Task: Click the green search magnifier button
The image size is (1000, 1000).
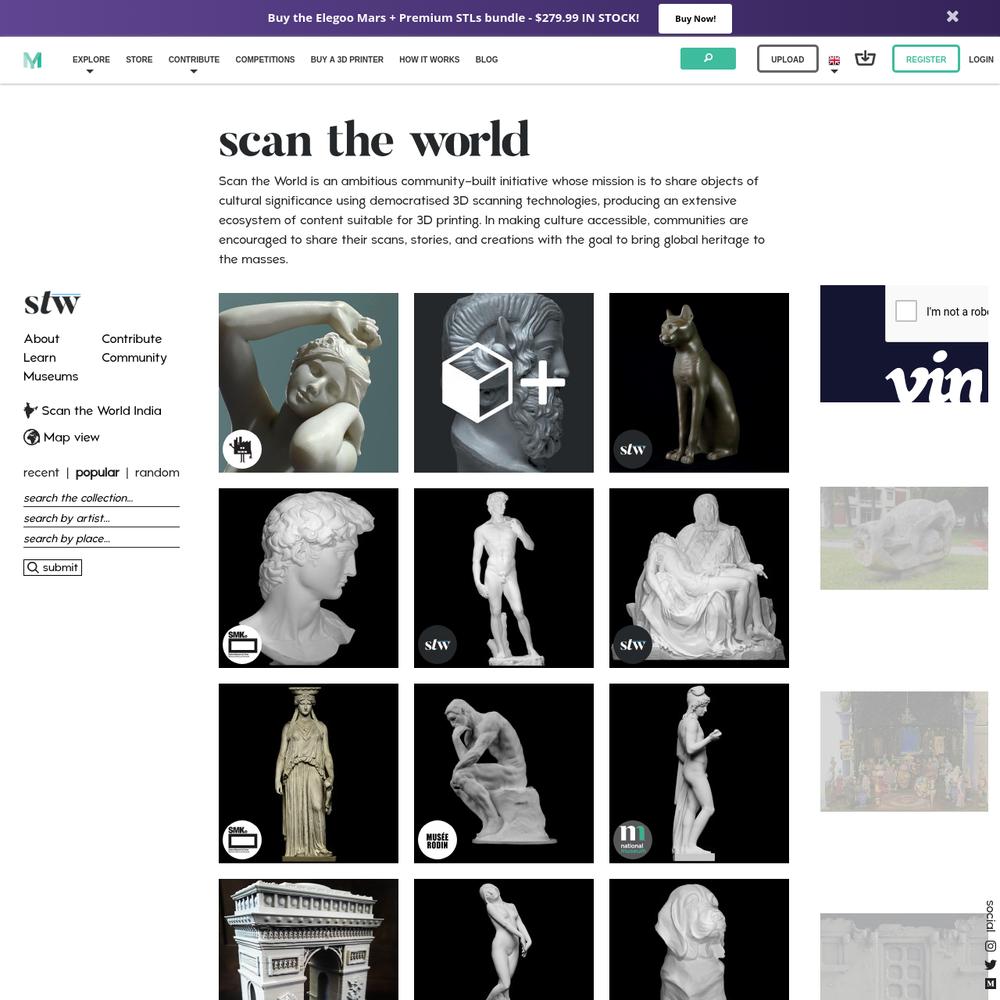Action: pos(707,59)
